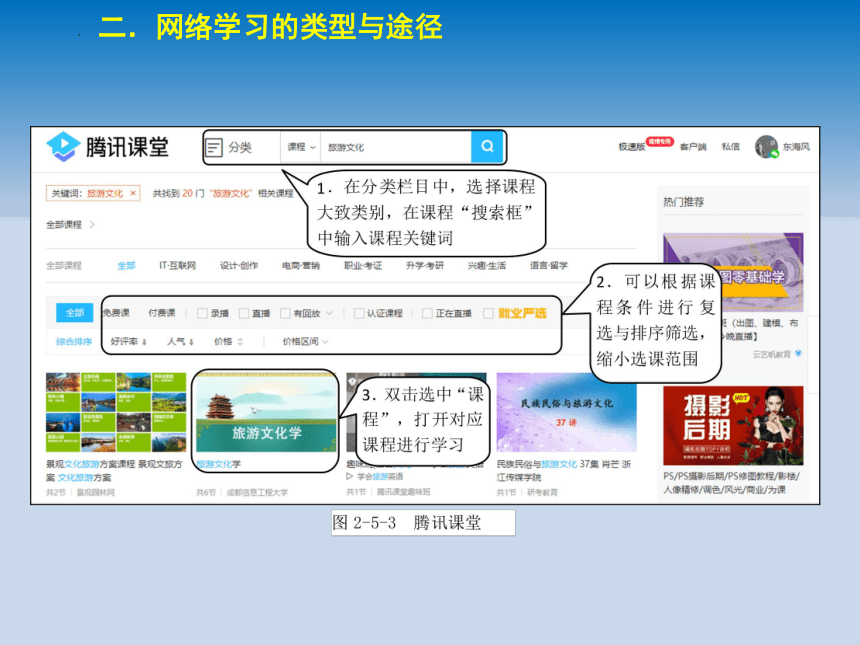Remove the 旅游文化 keyword tag with ×
This screenshot has width=860, height=645.
pos(133,193)
